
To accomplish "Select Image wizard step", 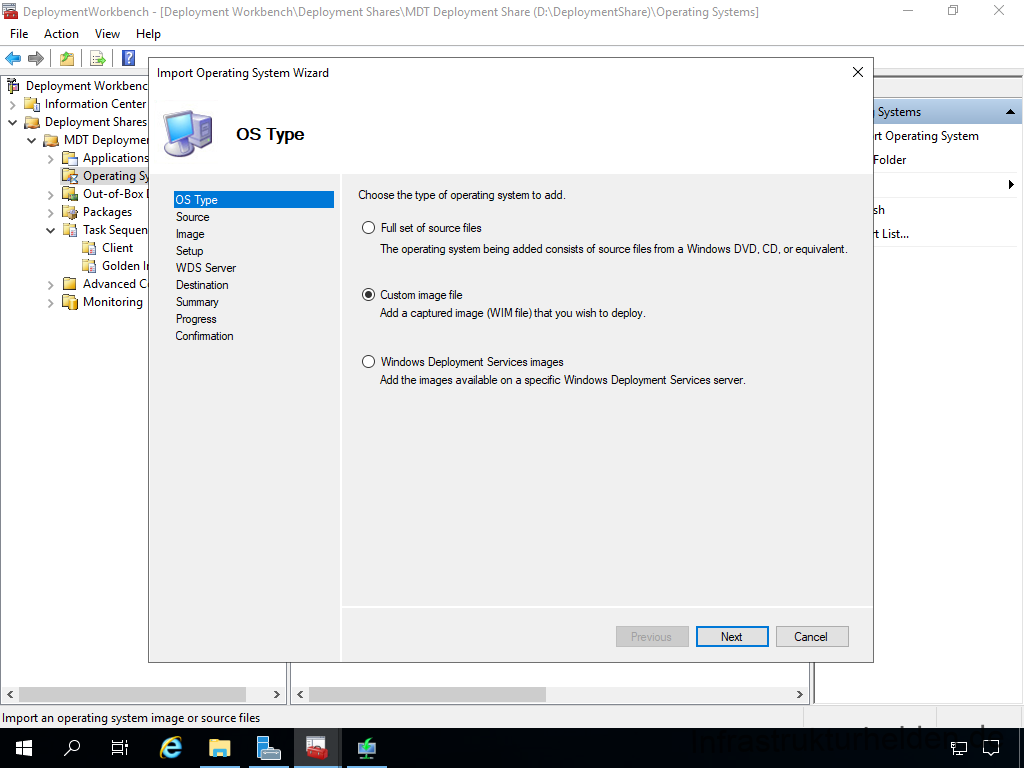I will pyautogui.click(x=190, y=234).
